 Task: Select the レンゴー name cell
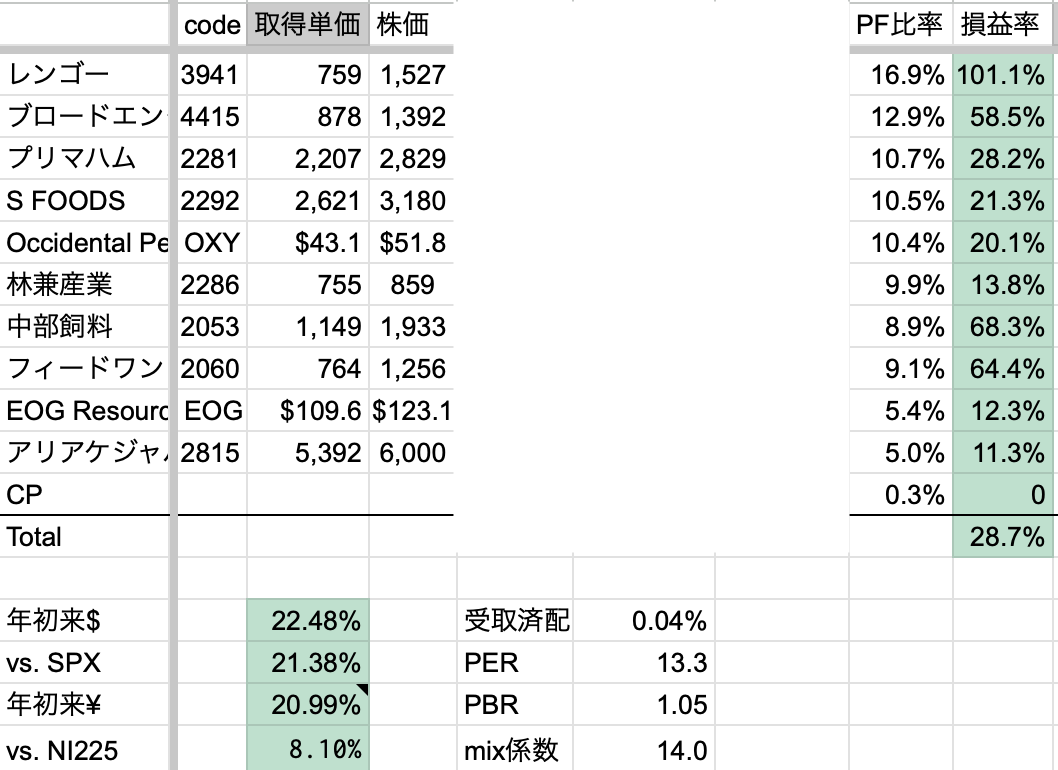click(x=84, y=74)
